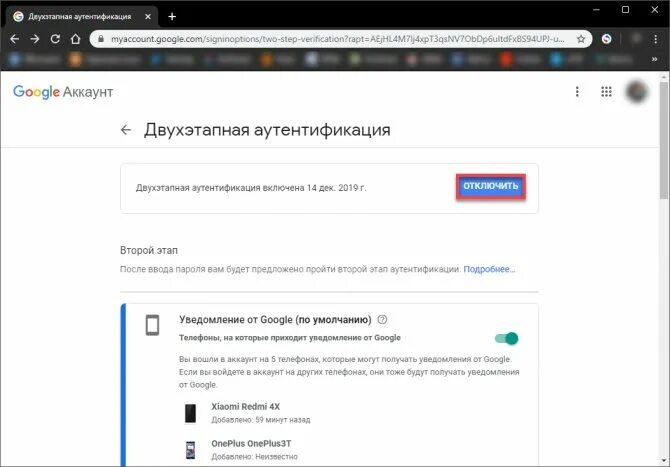
Task: Open the Google account three-dot menu
Action: [577, 91]
